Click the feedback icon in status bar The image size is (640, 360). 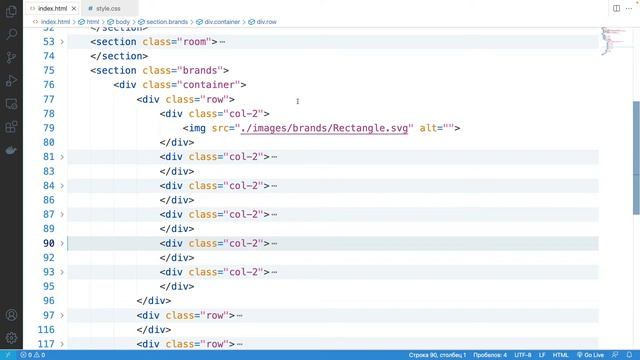click(615, 355)
